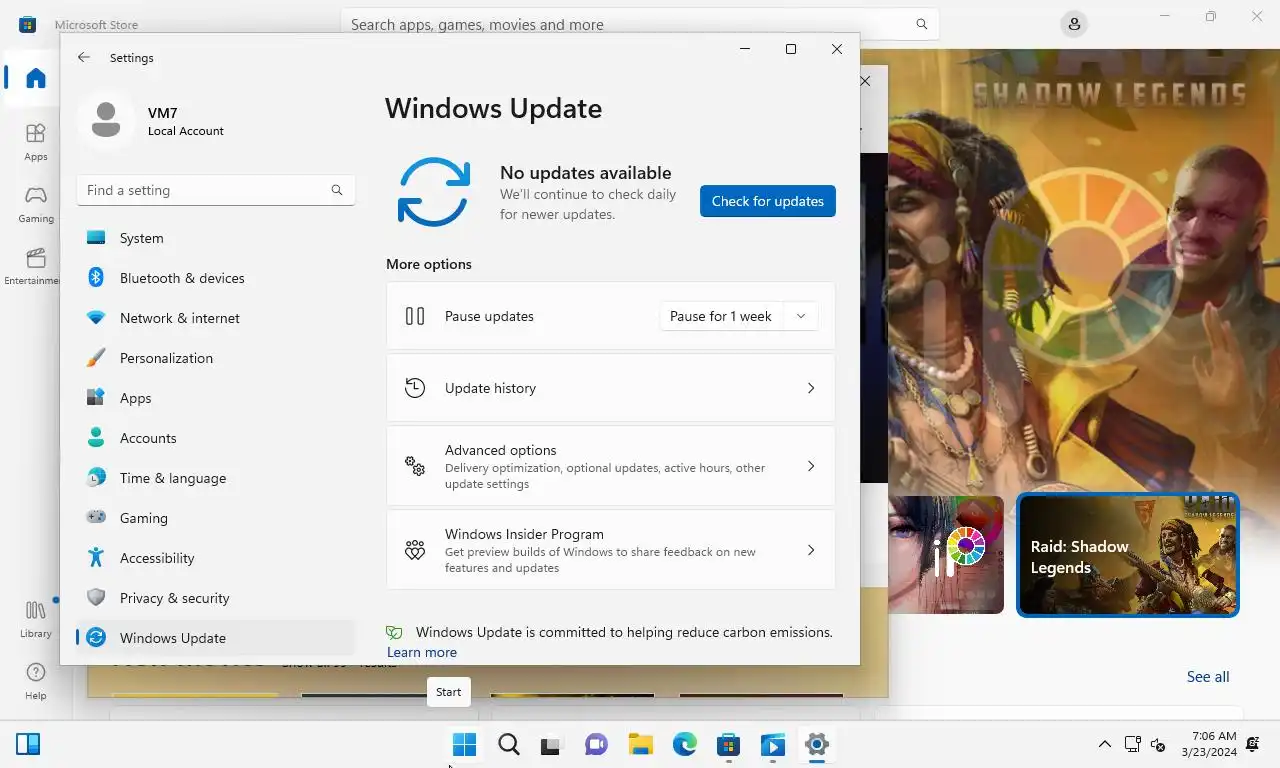Screen dimensions: 1280x768
Task: Open the VM7 Local Account profile
Action: coord(151,121)
